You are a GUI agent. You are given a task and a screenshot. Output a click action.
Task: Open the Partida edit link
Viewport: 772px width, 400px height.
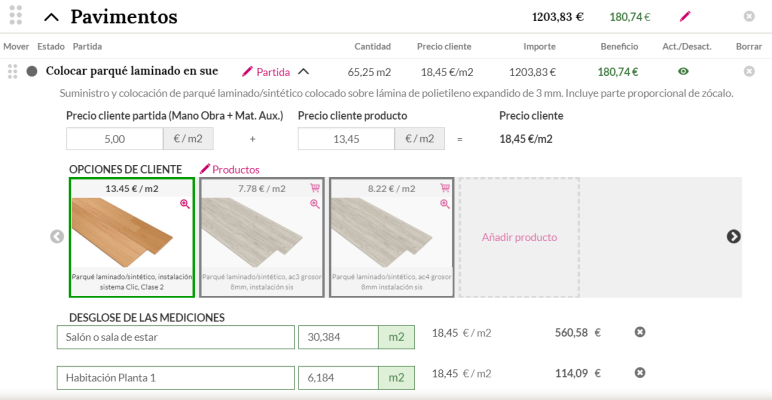point(266,72)
